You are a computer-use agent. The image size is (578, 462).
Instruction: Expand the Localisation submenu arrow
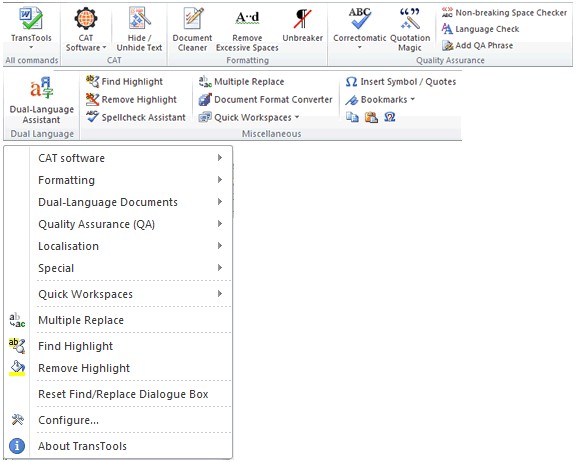point(220,246)
